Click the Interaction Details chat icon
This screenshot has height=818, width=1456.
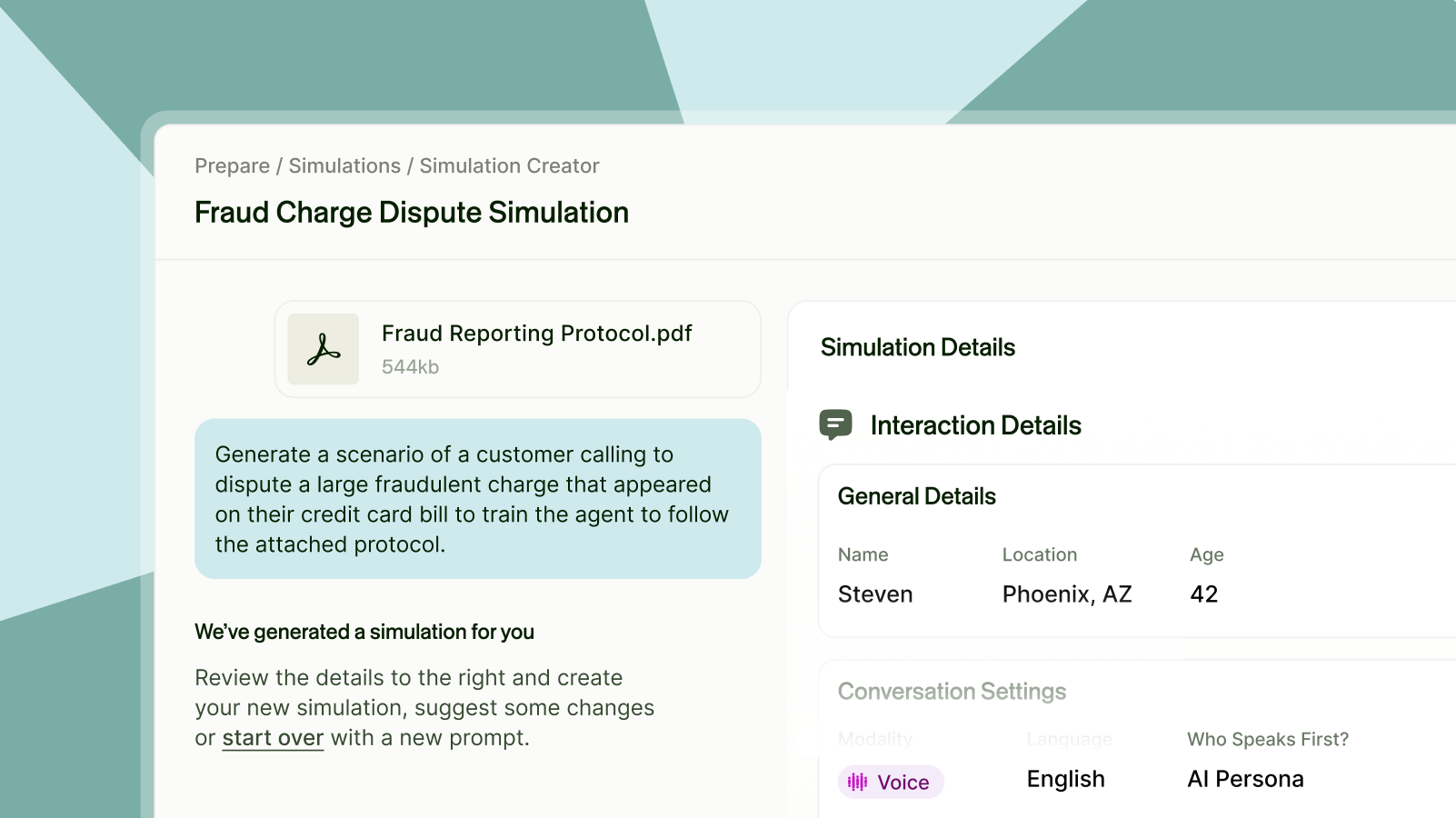tap(835, 424)
